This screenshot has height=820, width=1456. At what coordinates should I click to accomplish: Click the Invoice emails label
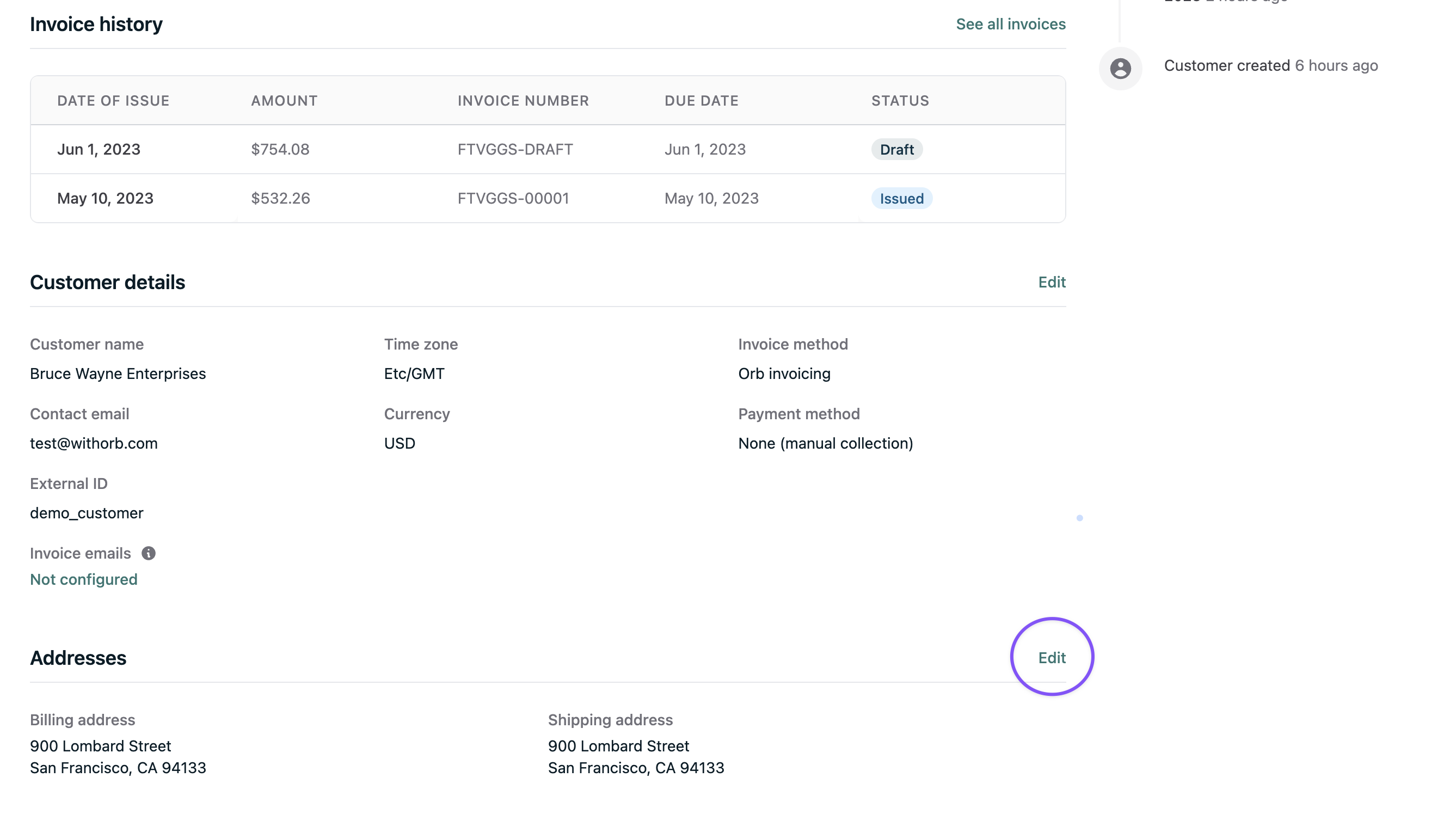(80, 553)
